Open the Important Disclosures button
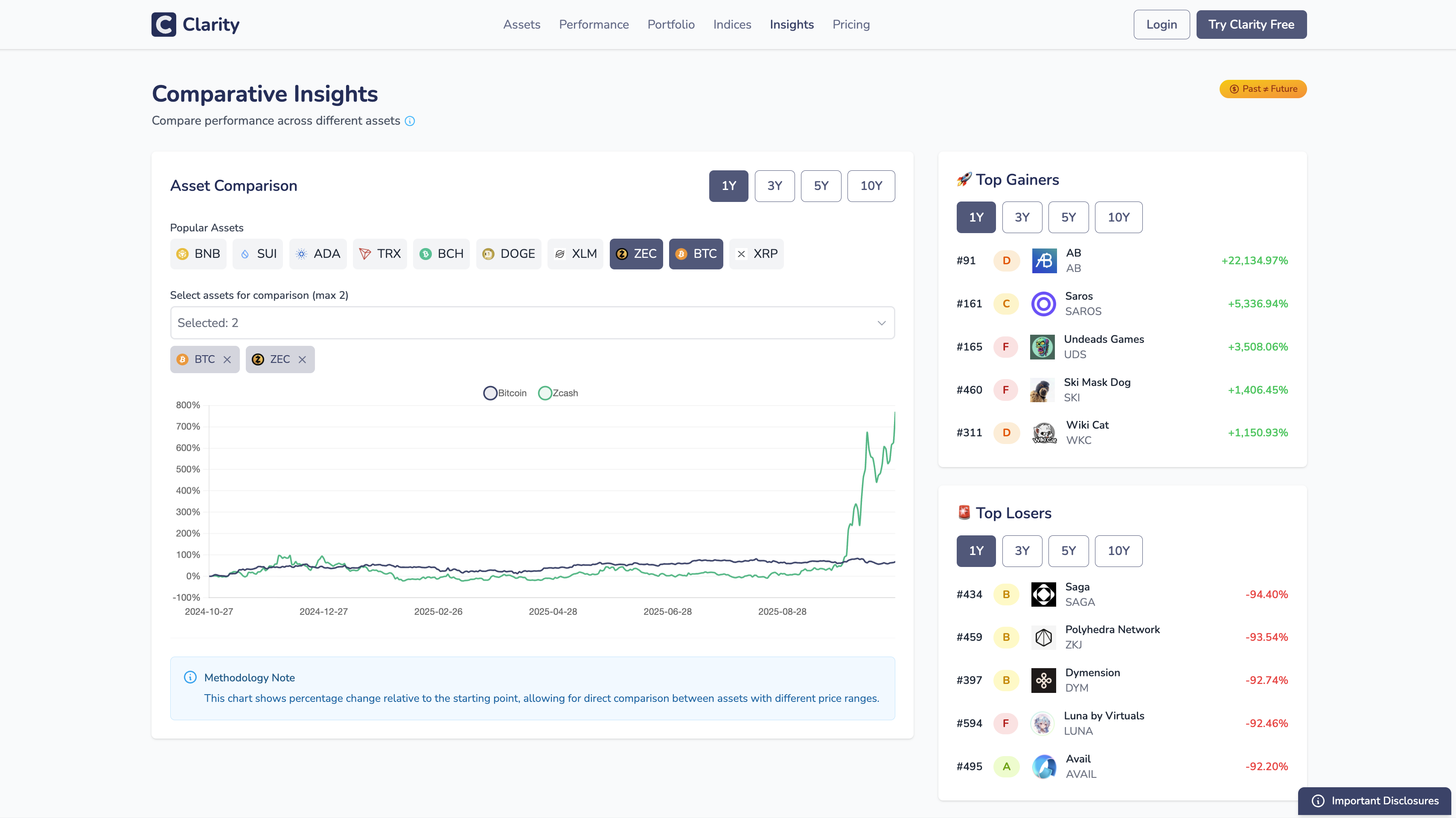 1374,800
